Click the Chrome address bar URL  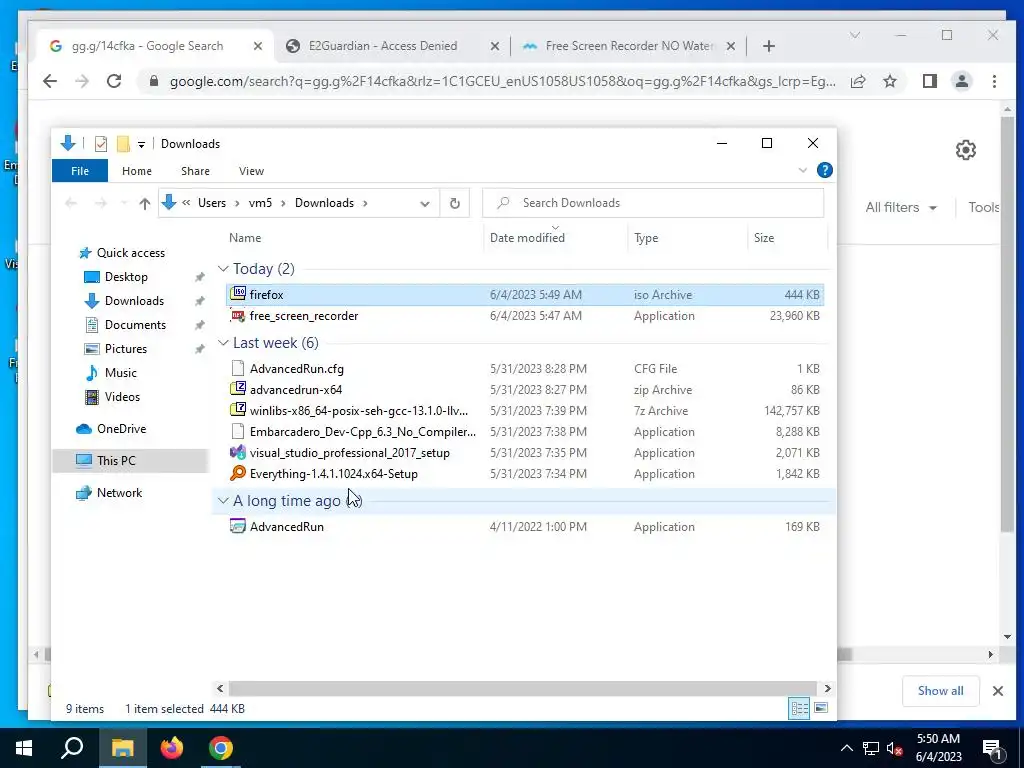tap(502, 81)
